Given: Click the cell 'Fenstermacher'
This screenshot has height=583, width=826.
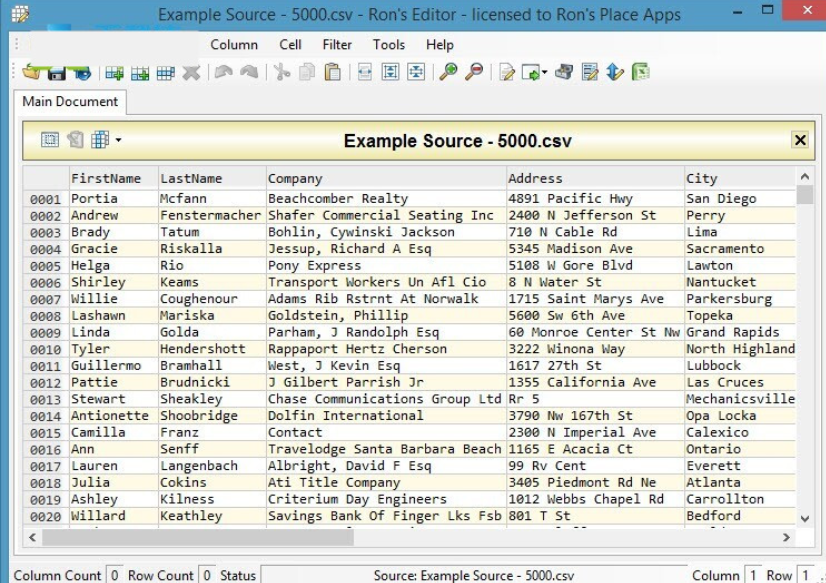Looking at the screenshot, I should (x=212, y=215).
